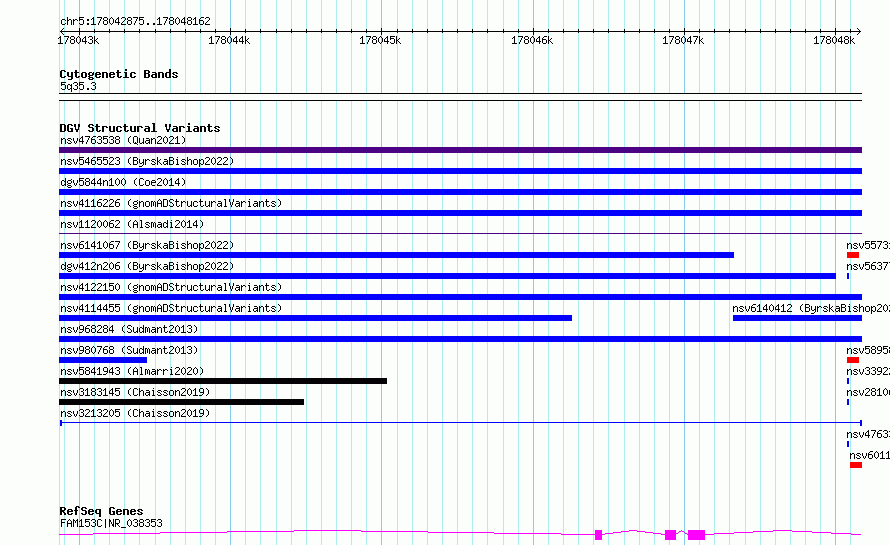Click the 178043k ruler tick label
The width and height of the screenshot is (890, 545).
78,40
